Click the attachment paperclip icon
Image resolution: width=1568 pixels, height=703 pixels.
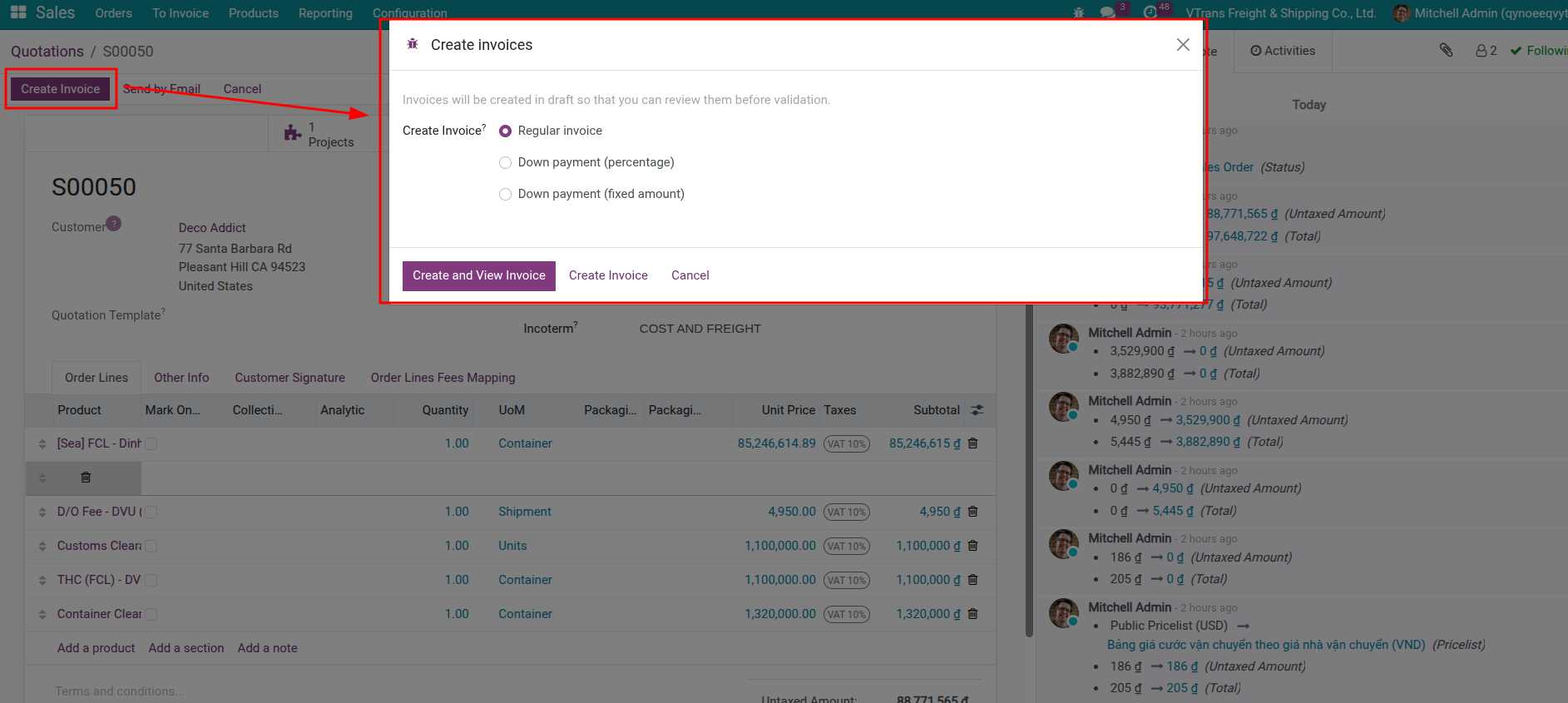point(1446,51)
